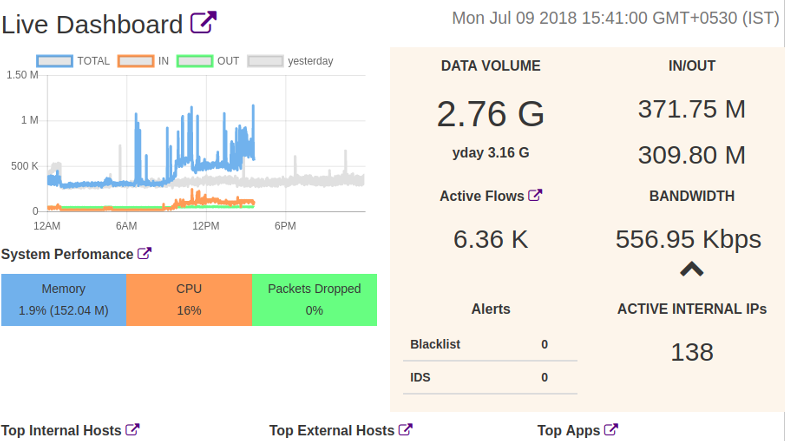785x441 pixels.
Task: Toggle IN series in chart legend
Action: point(135,61)
